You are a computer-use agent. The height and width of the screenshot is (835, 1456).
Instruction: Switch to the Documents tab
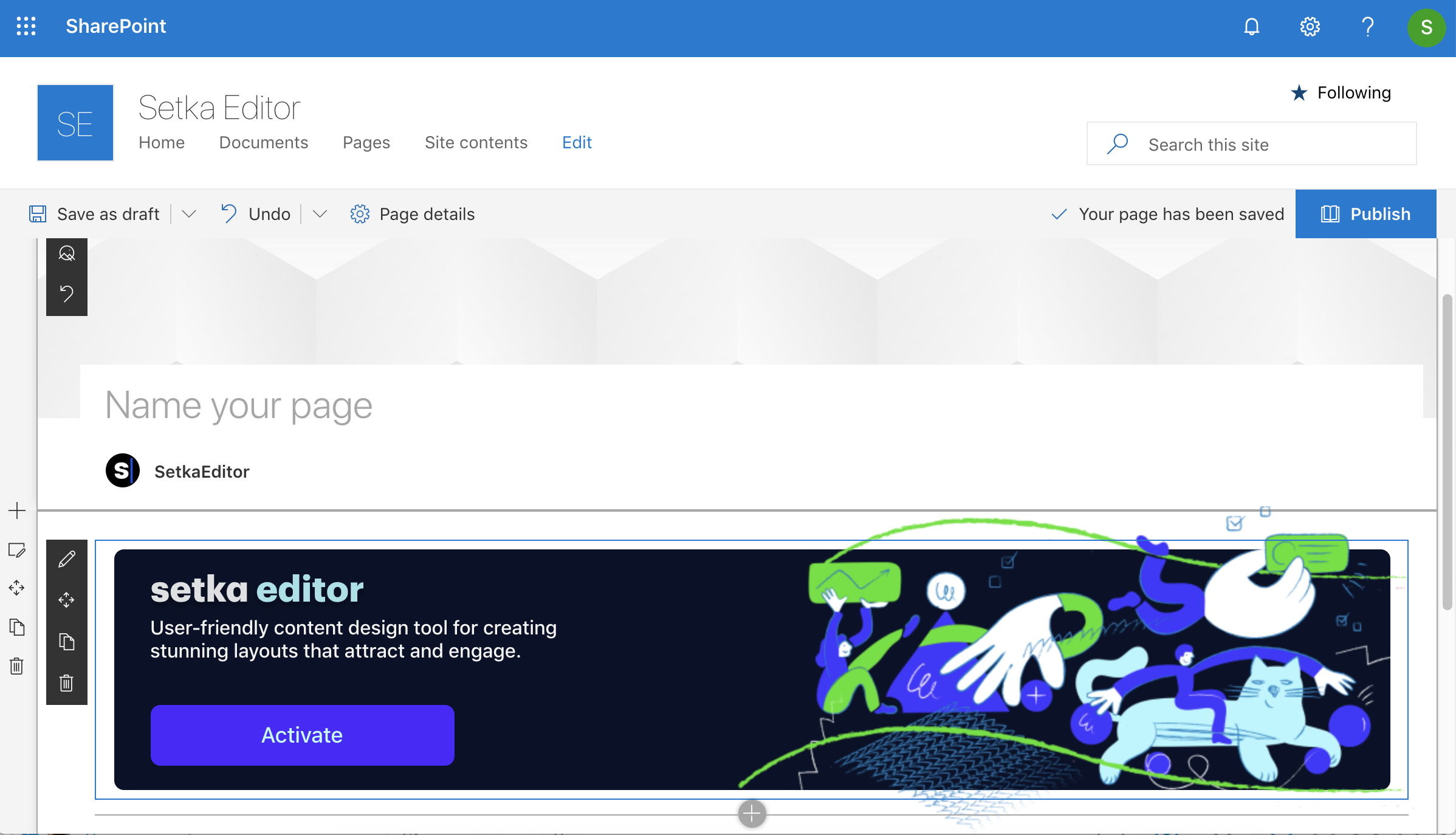tap(263, 143)
